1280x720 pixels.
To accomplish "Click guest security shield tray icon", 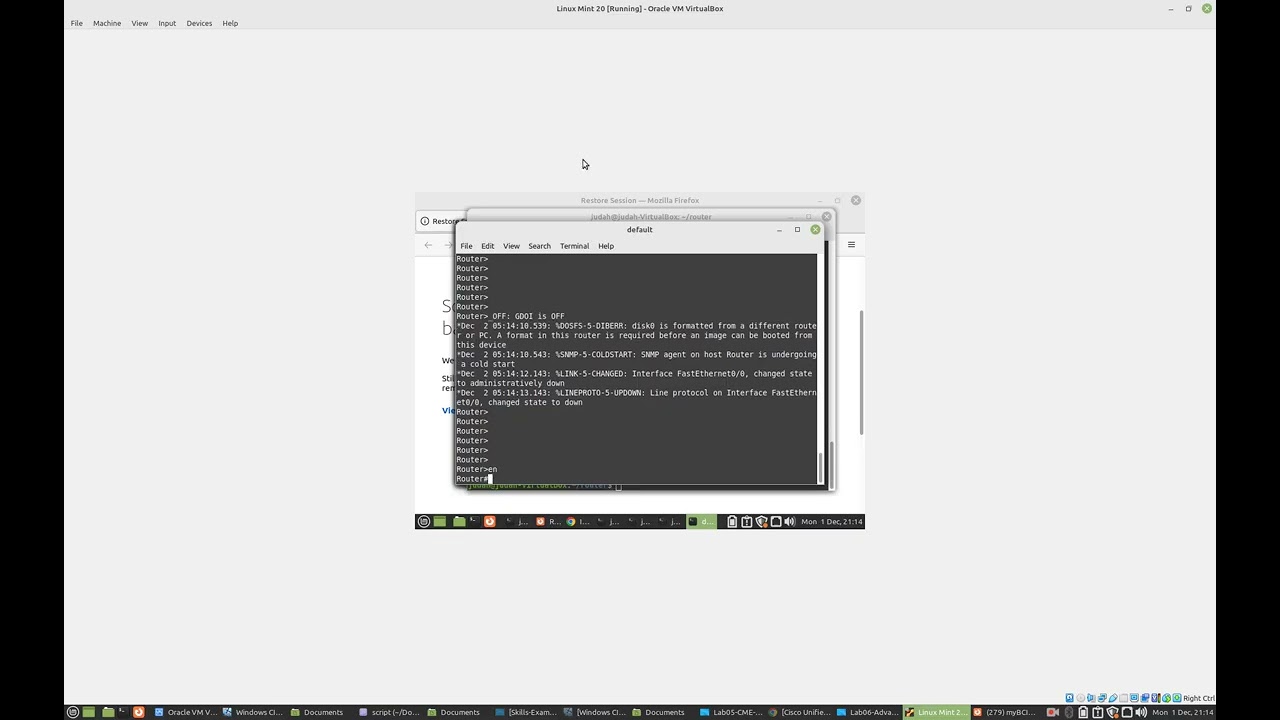I will point(761,521).
